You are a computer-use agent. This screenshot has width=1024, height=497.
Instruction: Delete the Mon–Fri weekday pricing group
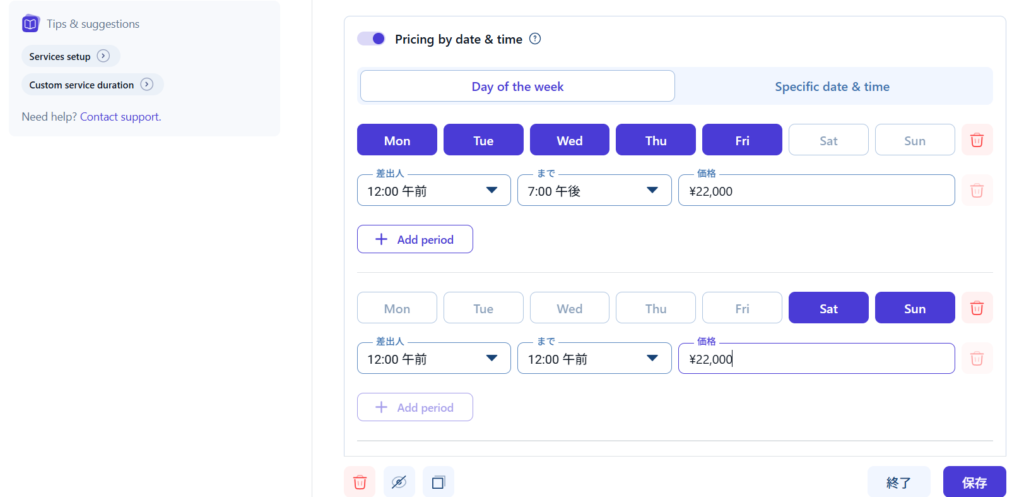(x=976, y=140)
